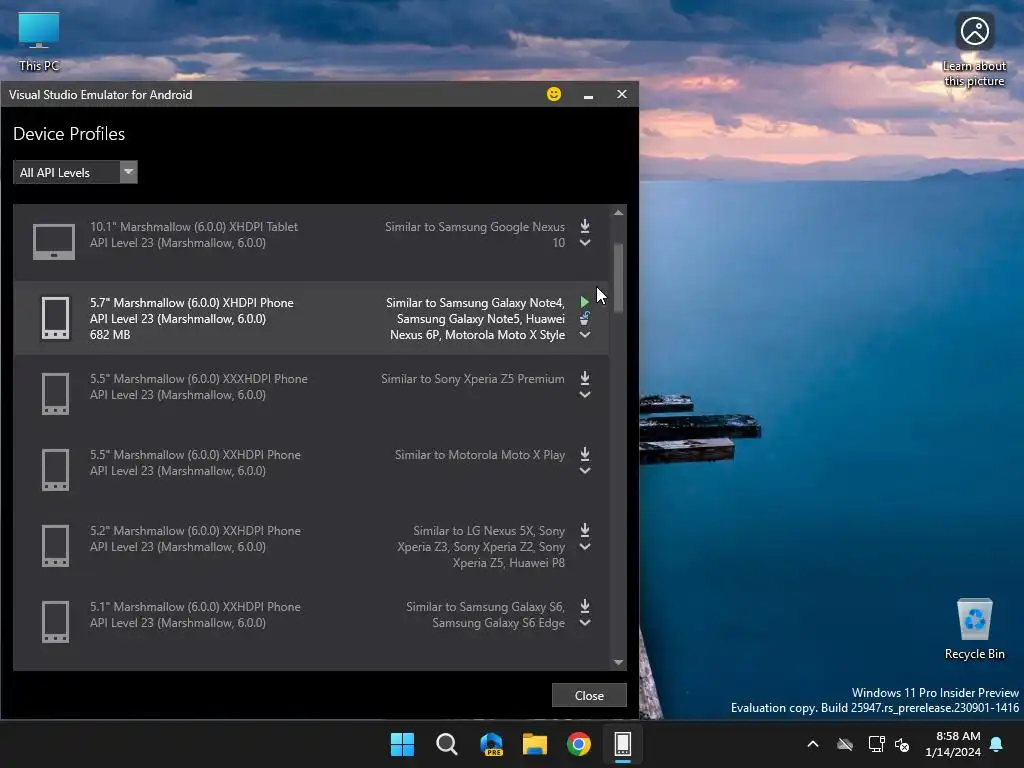Click the phone icon for 5.5" XXXHDPI profile
The image size is (1024, 768).
pyautogui.click(x=56, y=394)
